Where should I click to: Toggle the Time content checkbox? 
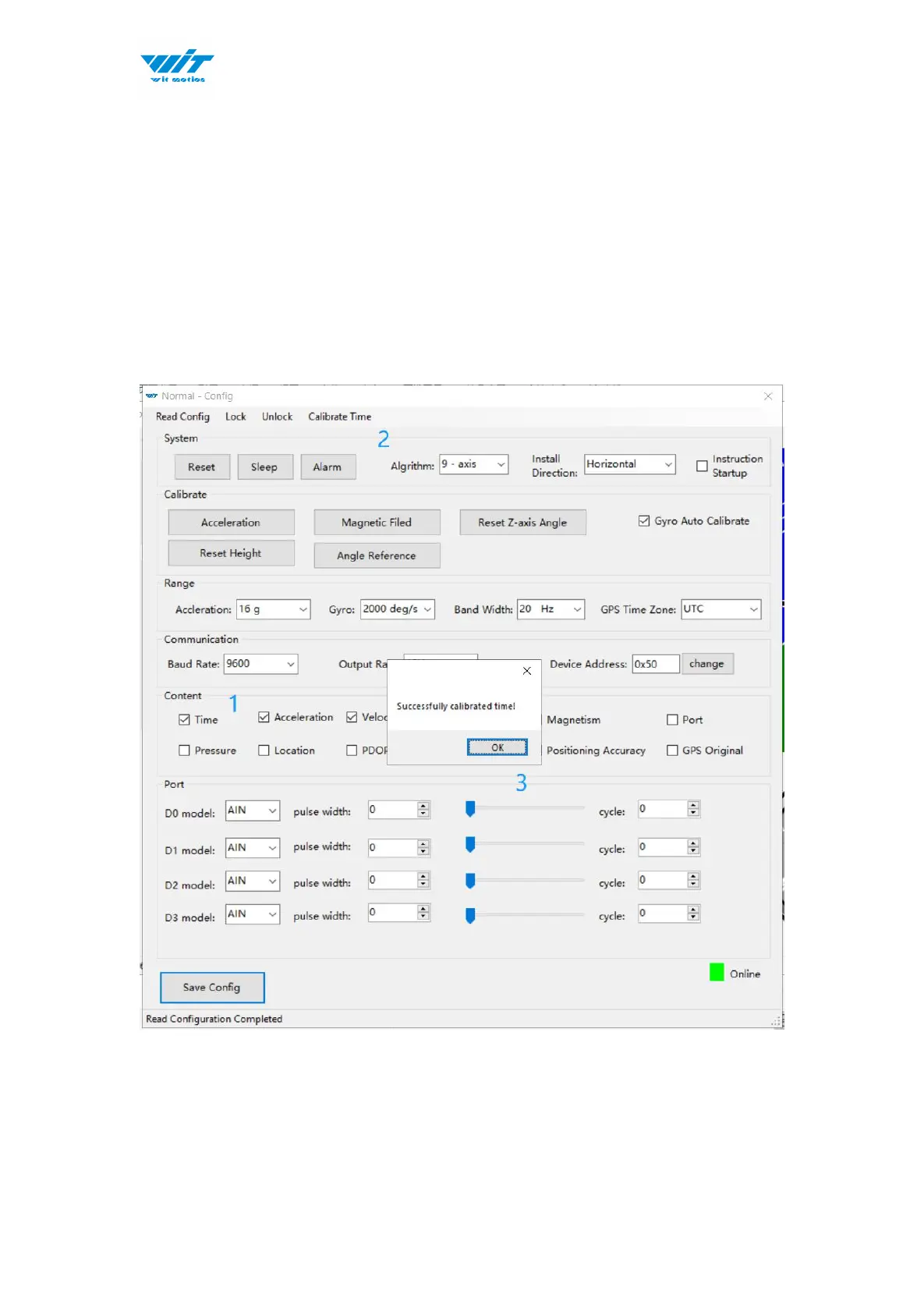click(x=185, y=720)
